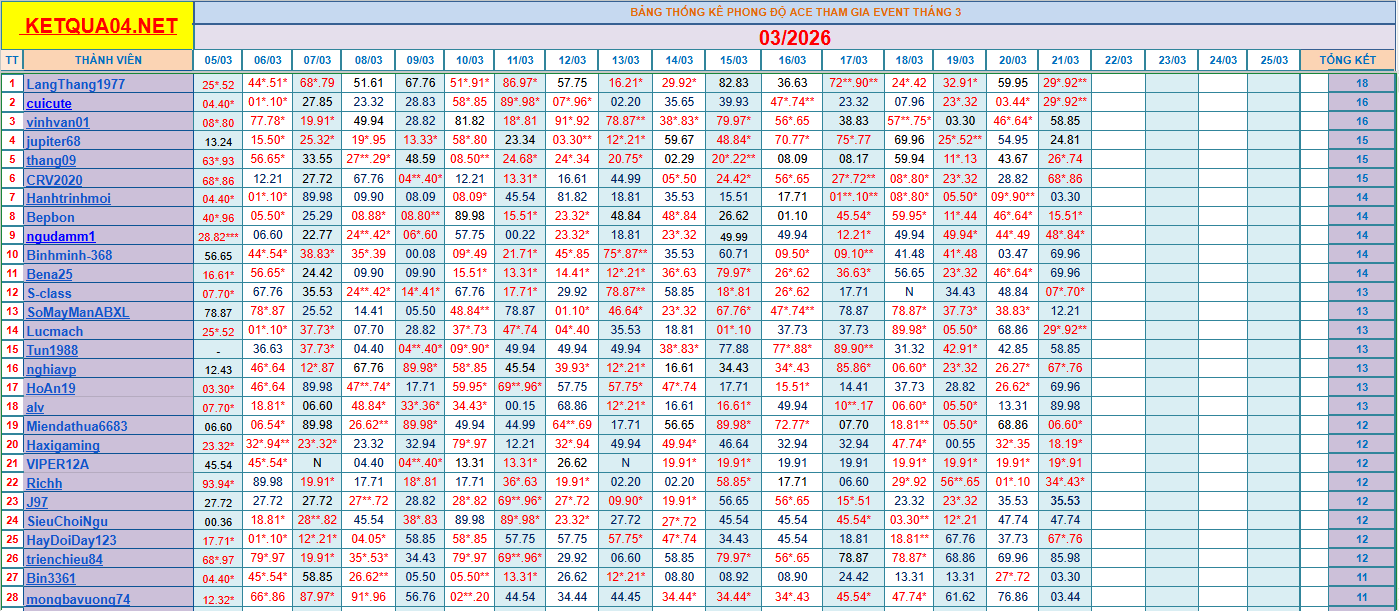The image size is (1399, 611).
Task: Select LangThang1977's total cell 18
Action: [1362, 84]
